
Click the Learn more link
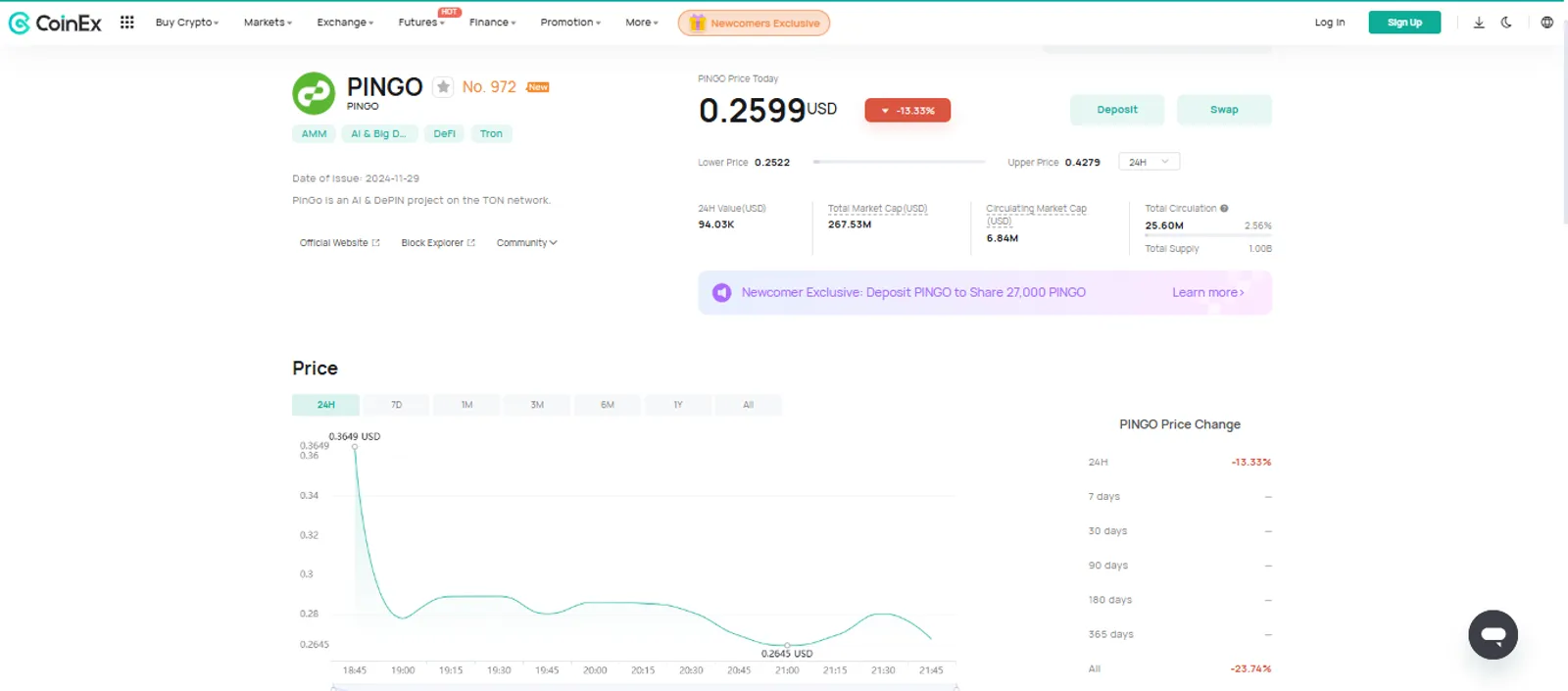pyautogui.click(x=1208, y=292)
